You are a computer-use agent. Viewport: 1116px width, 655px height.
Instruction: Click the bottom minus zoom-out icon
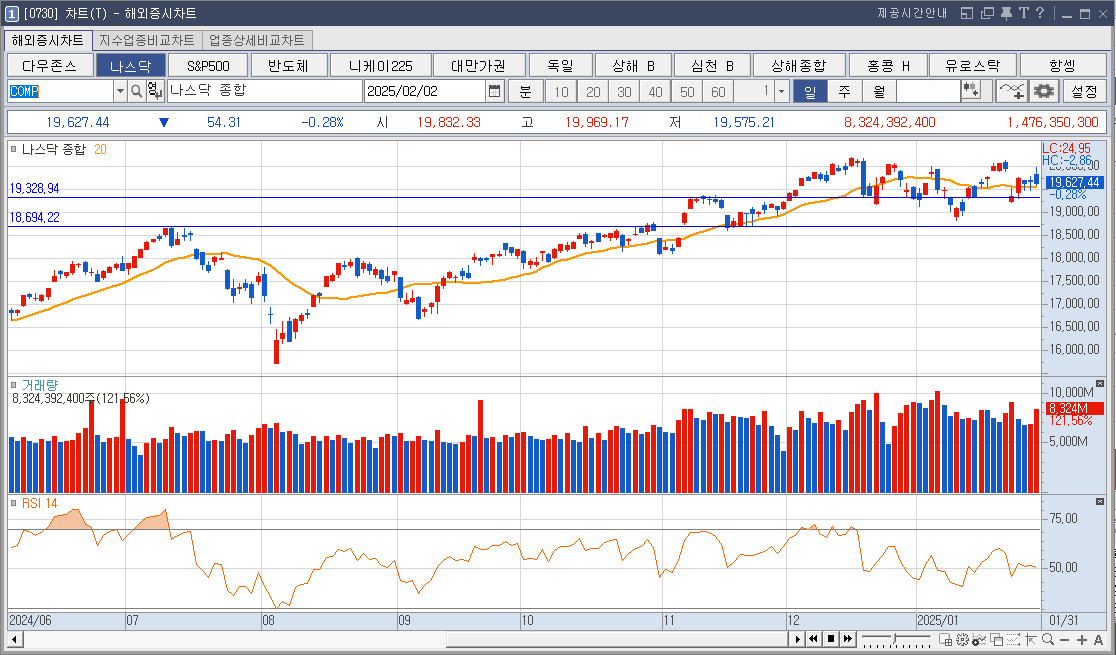pos(1065,640)
